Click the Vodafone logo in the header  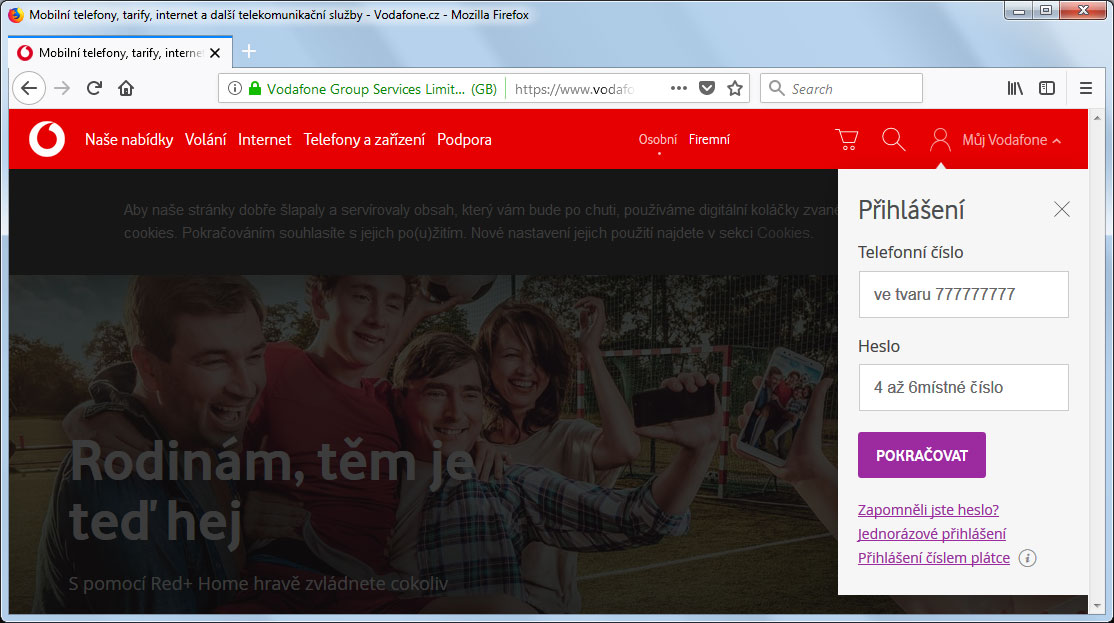click(x=47, y=139)
